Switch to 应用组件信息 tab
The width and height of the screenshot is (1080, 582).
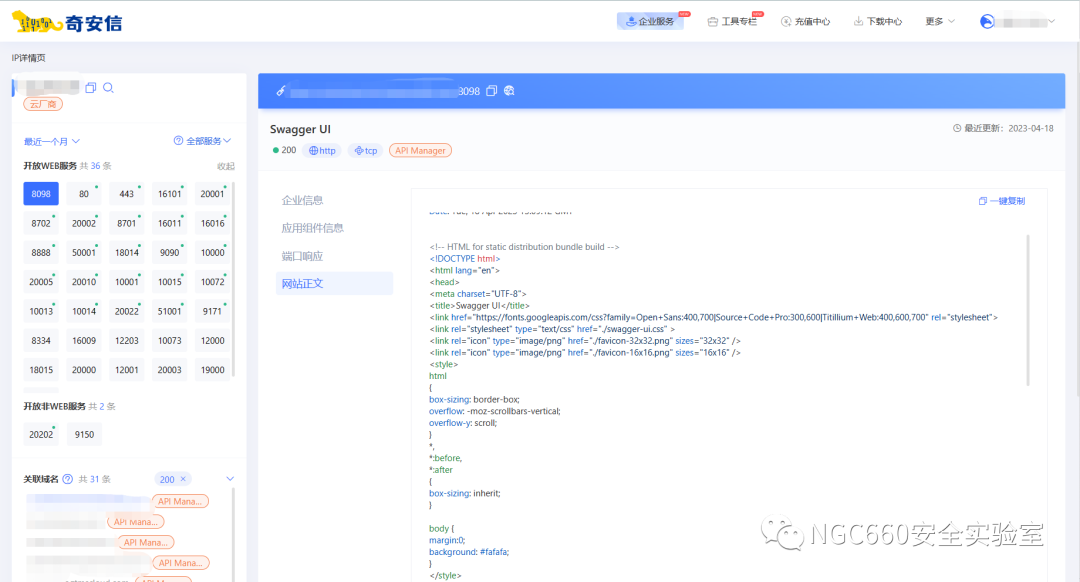[x=312, y=228]
